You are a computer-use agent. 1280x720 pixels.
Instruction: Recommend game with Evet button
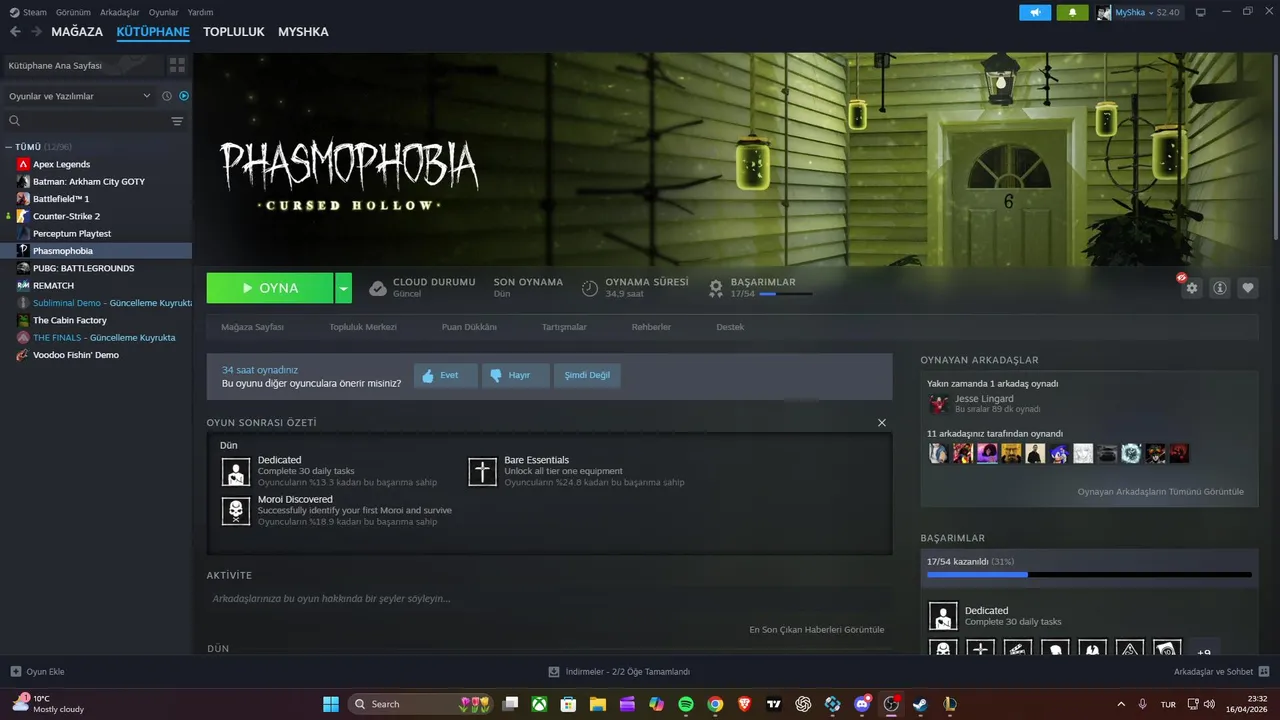(445, 376)
